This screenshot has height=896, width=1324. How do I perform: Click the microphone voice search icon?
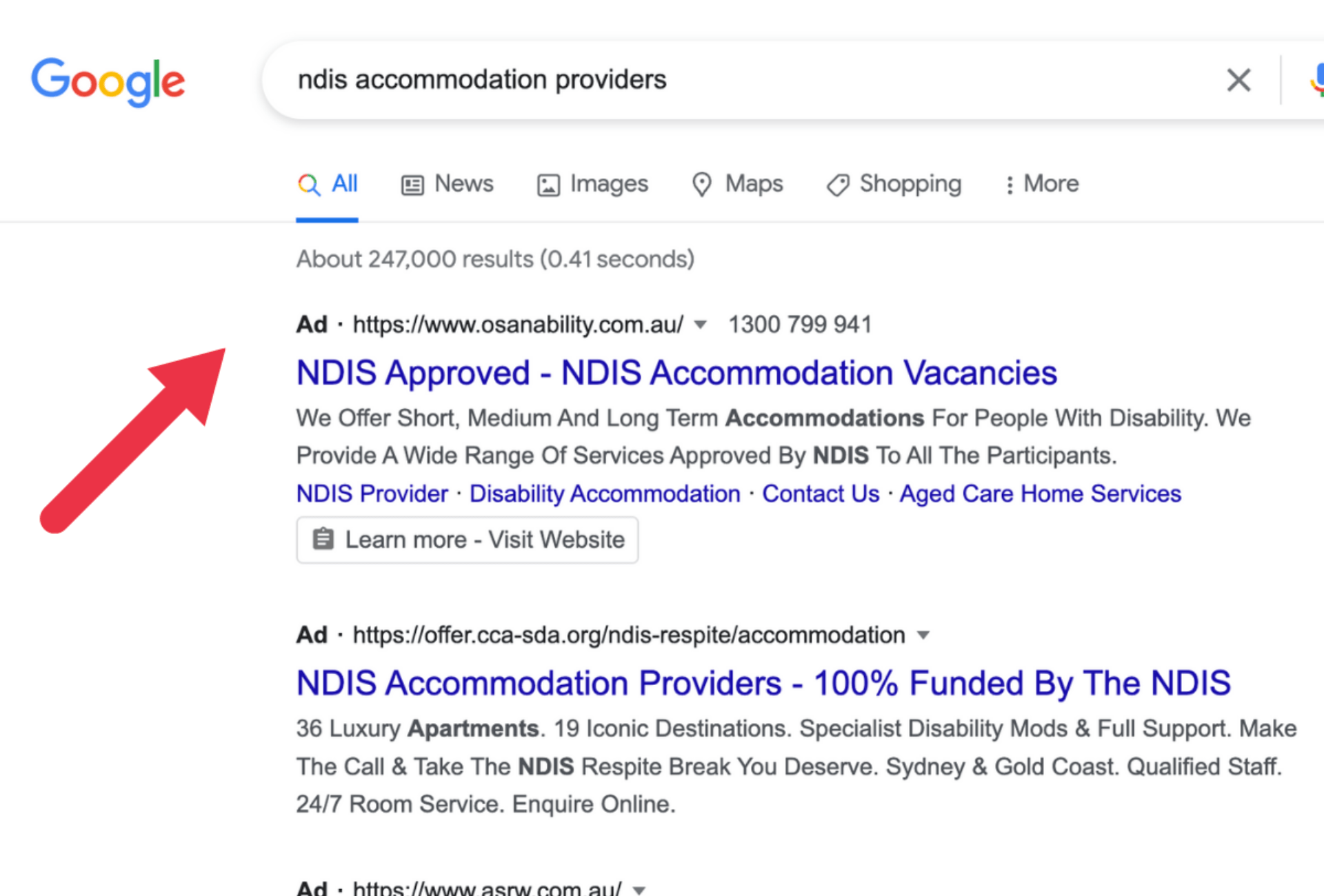pyautogui.click(x=1317, y=80)
